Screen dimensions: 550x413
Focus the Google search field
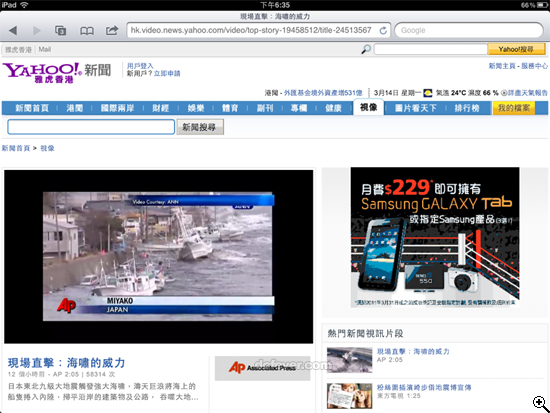(469, 30)
